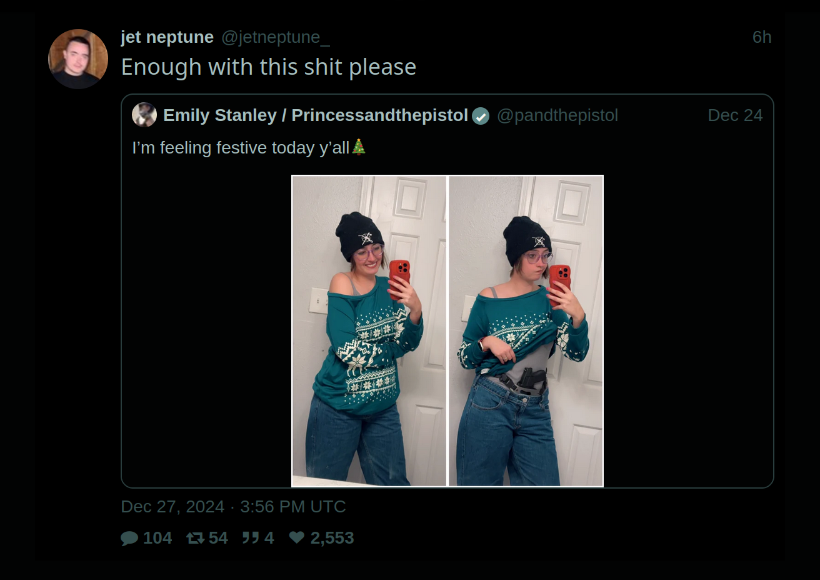This screenshot has width=820, height=580.
Task: Open Emily Stanley / Princessandthepistol name
Action: pyautogui.click(x=315, y=116)
